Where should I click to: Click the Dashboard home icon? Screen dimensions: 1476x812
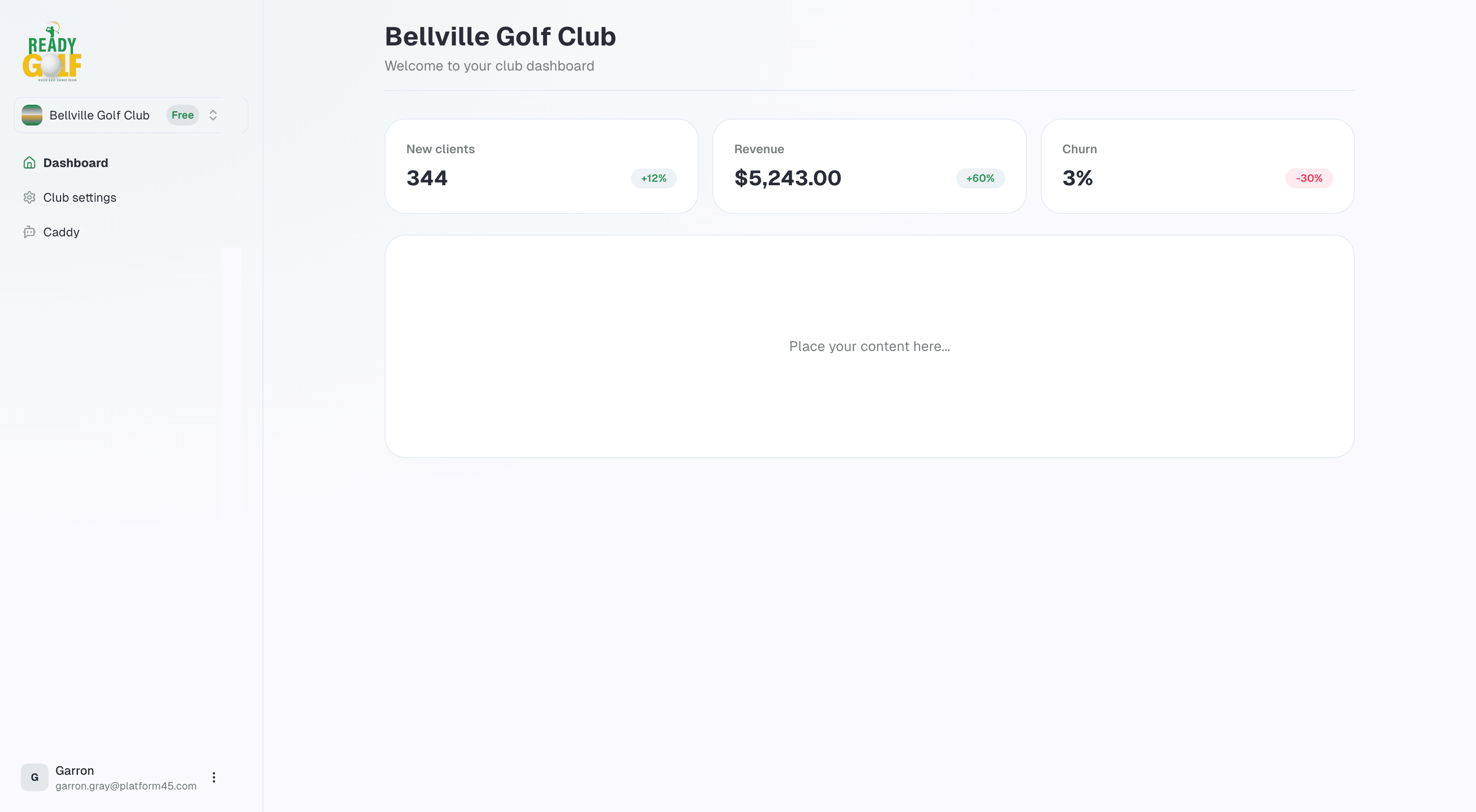point(29,163)
